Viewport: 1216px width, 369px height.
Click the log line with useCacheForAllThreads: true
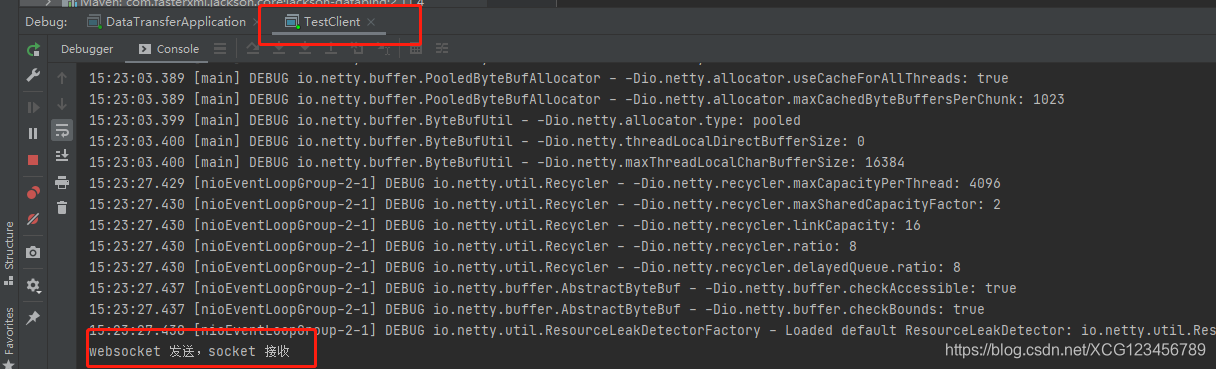point(548,78)
